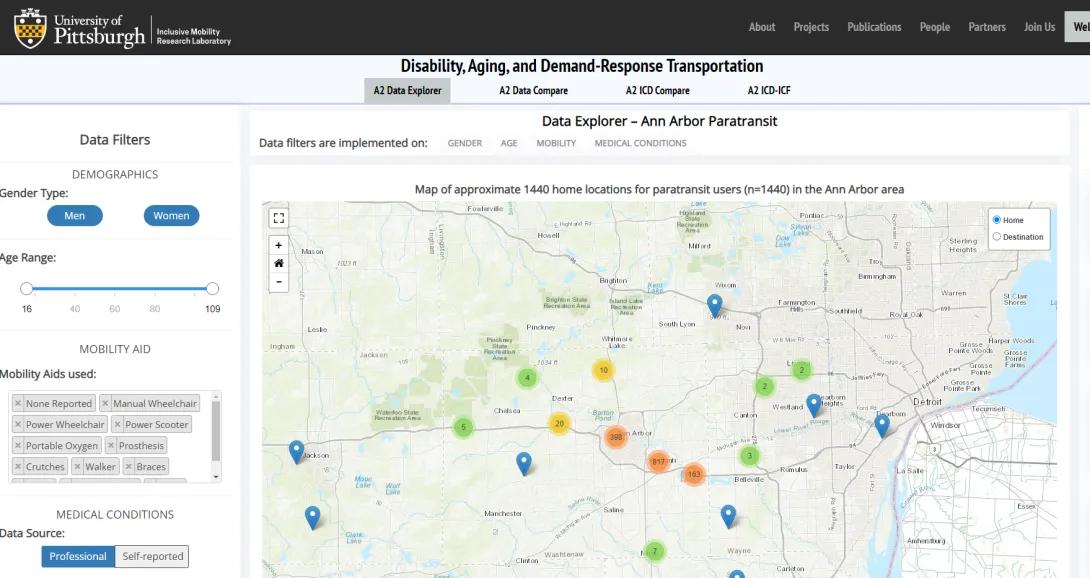Reset map to home extent
This screenshot has width=1090, height=578.
(x=279, y=264)
